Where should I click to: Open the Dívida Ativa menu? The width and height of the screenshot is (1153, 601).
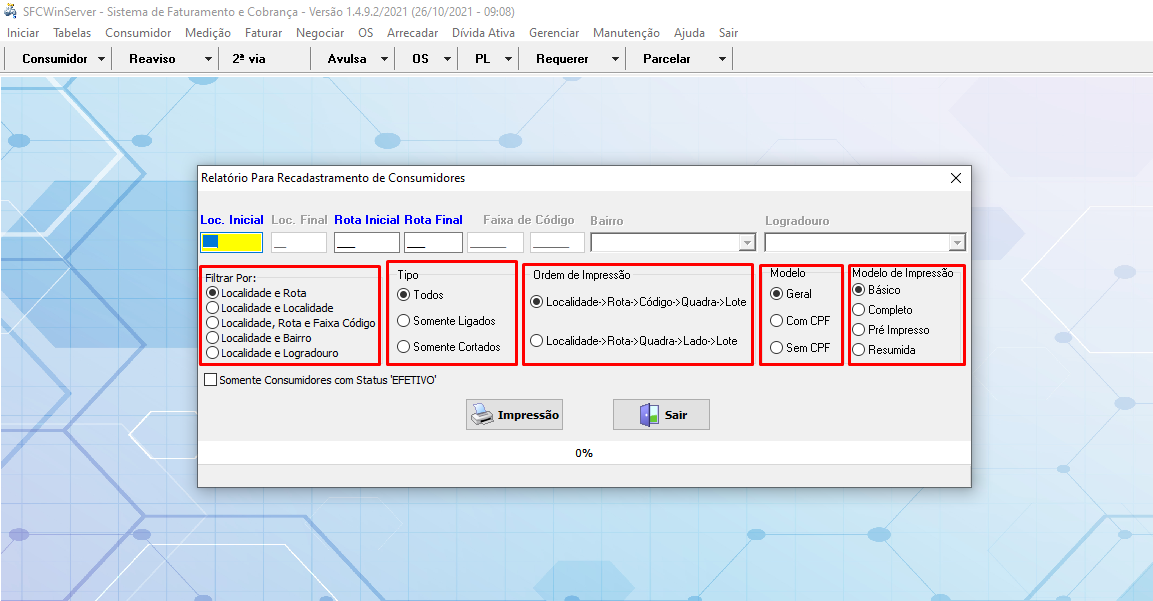coord(483,33)
